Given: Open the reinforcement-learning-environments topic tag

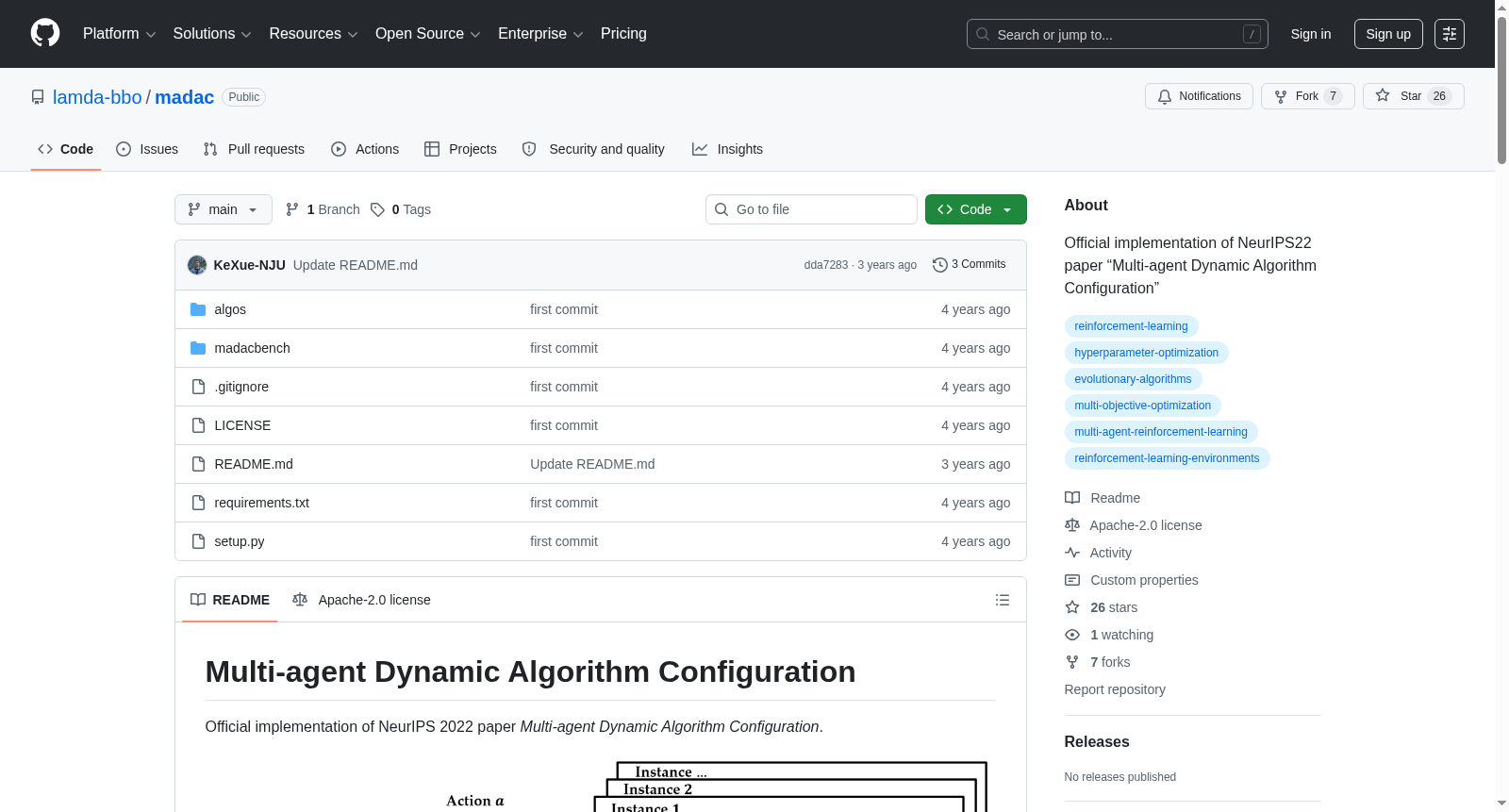Looking at the screenshot, I should click(1168, 458).
